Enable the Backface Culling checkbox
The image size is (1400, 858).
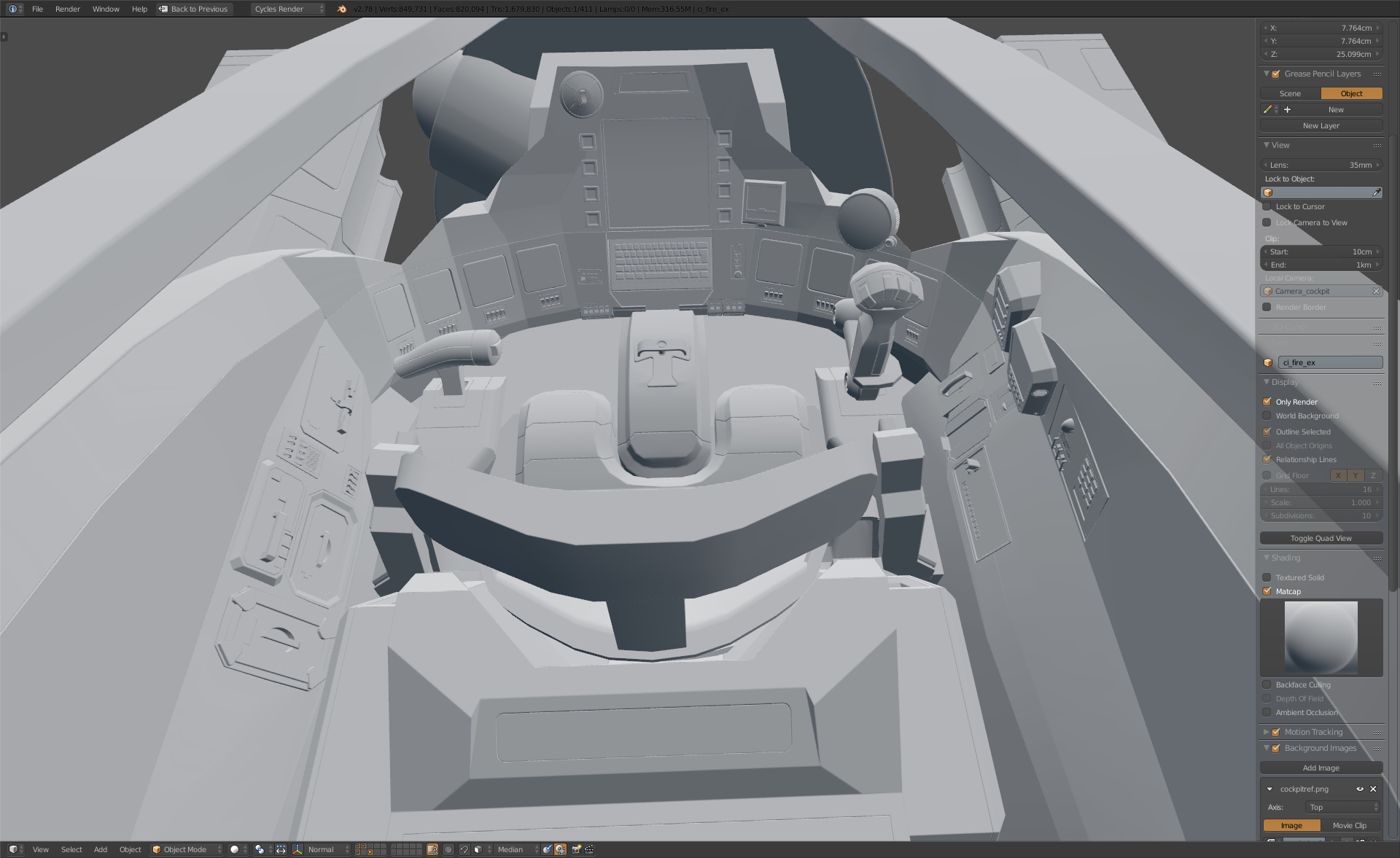1267,685
